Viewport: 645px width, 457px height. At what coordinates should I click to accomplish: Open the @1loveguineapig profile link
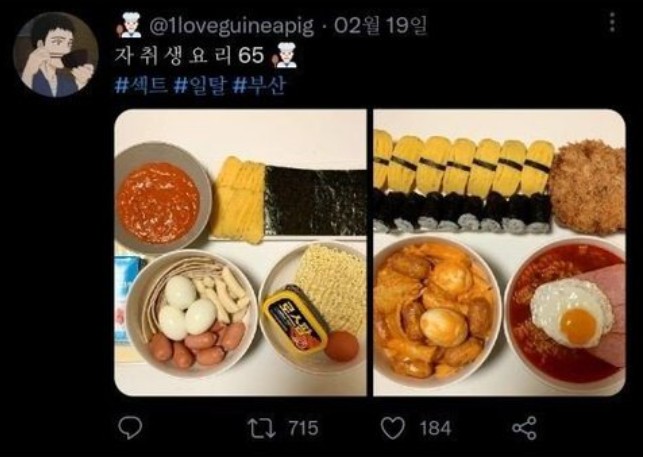click(x=231, y=26)
